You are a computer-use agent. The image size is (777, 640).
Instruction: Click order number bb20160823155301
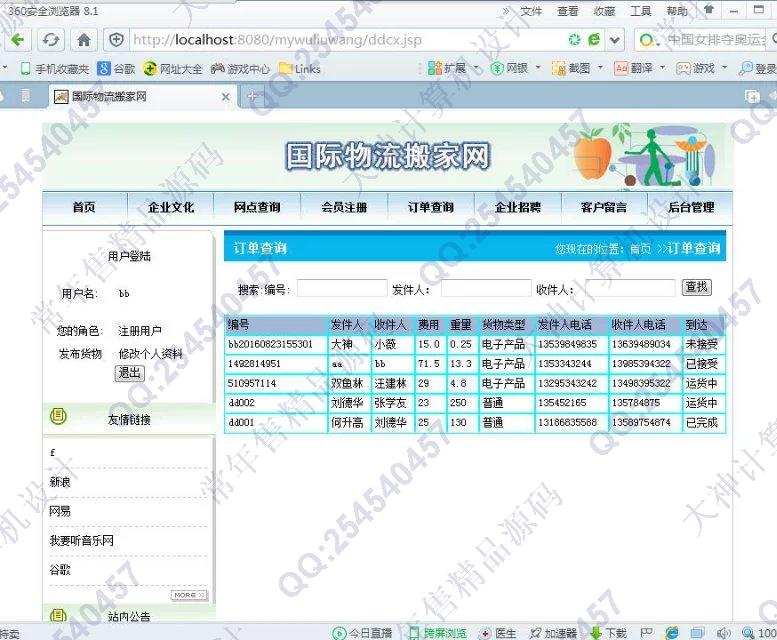click(x=271, y=344)
